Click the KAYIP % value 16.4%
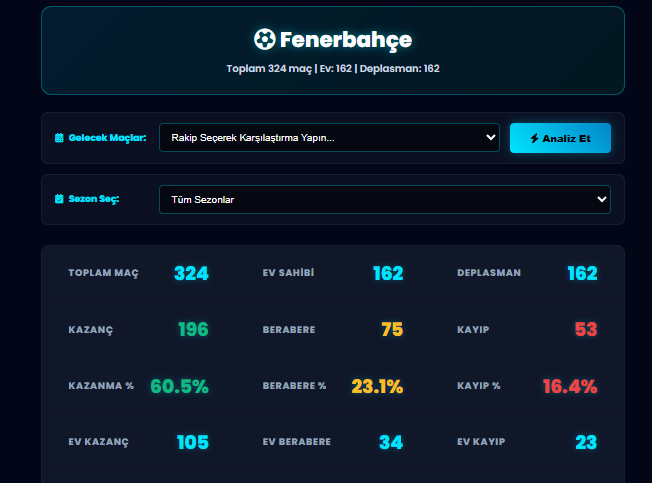 pos(570,386)
